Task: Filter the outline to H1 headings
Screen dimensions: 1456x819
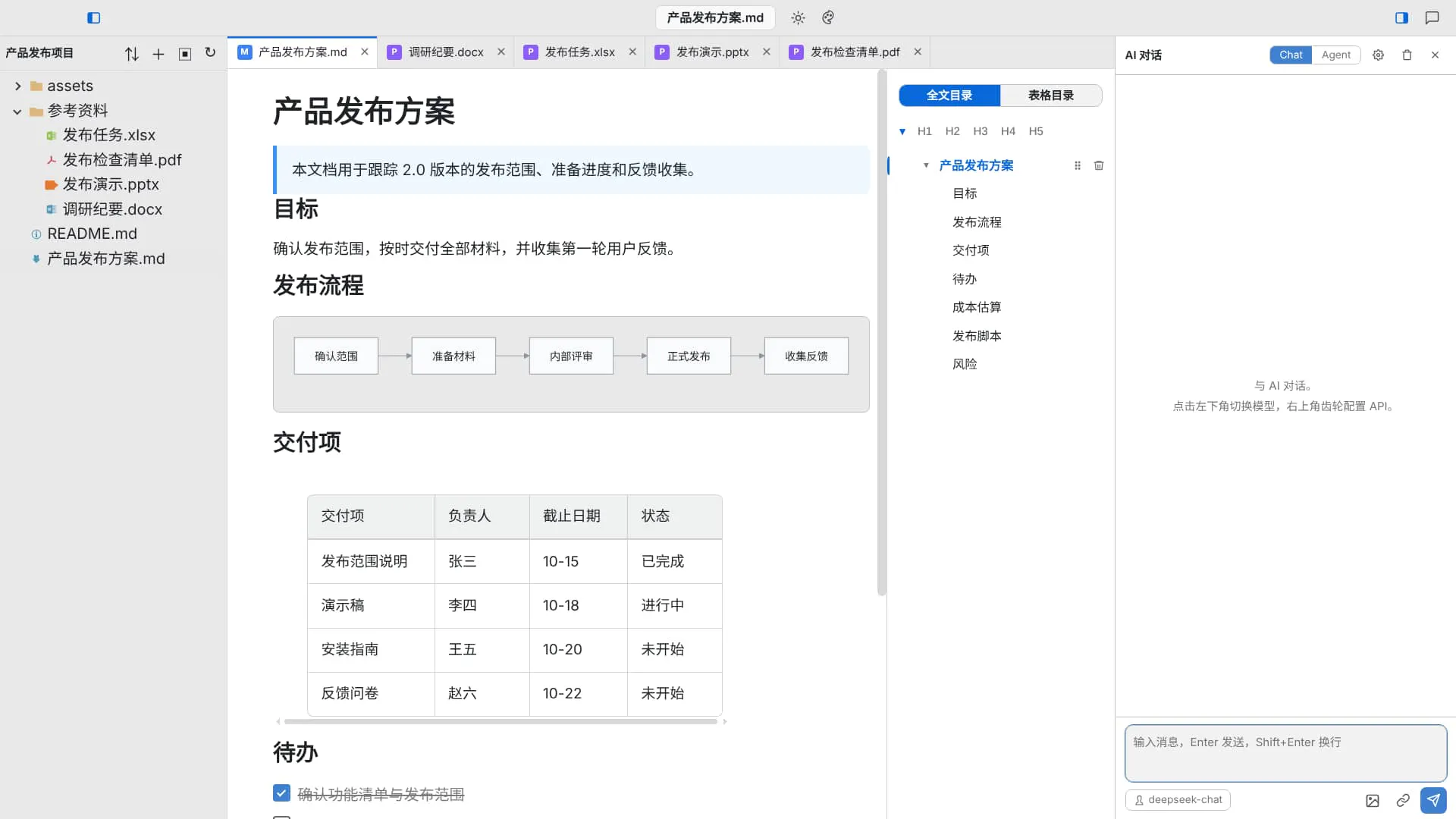Action: [924, 131]
